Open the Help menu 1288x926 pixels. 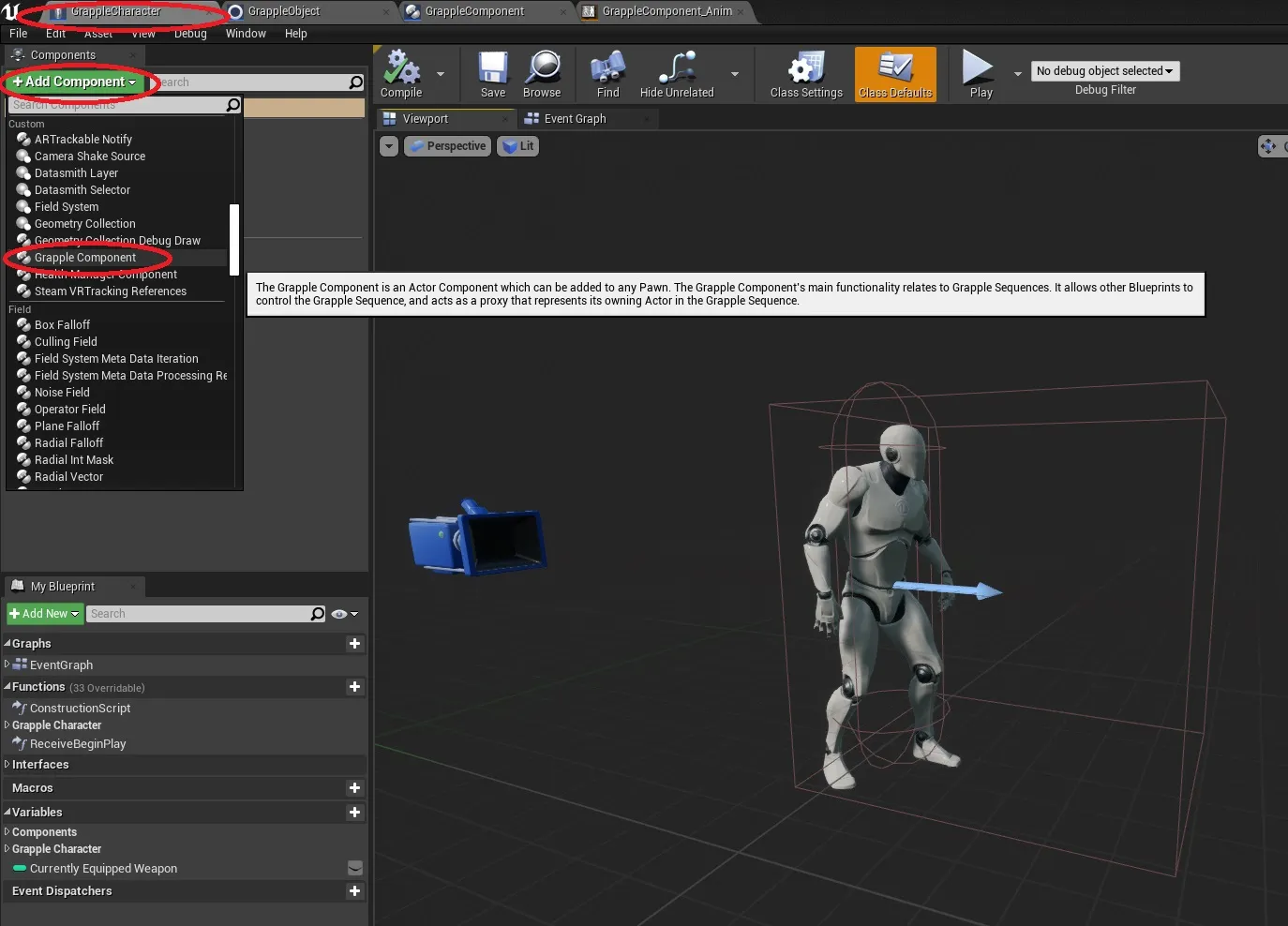click(x=295, y=34)
